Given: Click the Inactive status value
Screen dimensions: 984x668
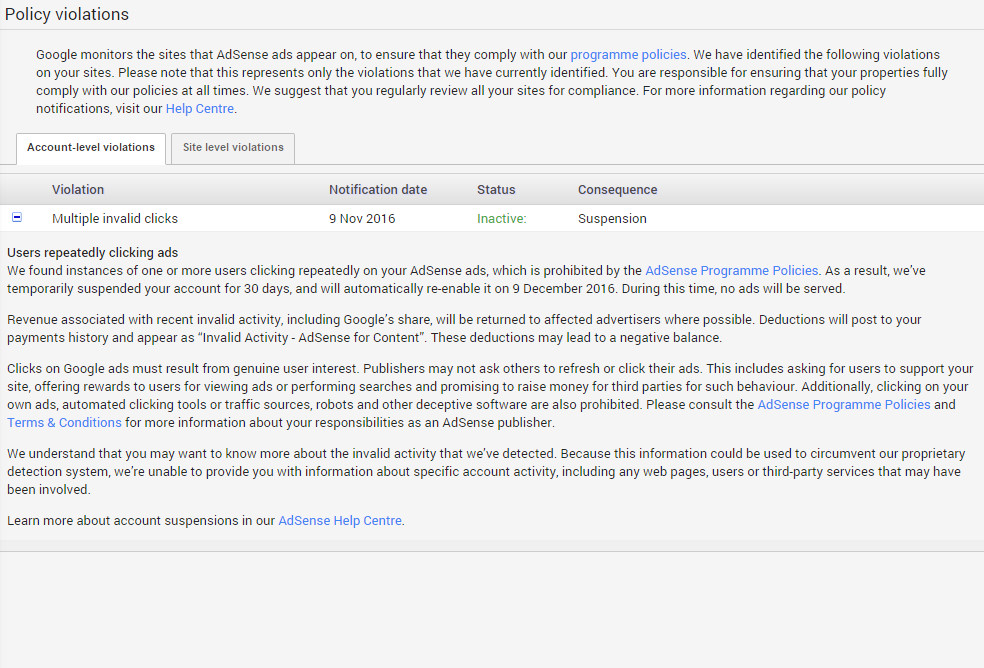Looking at the screenshot, I should tap(501, 218).
